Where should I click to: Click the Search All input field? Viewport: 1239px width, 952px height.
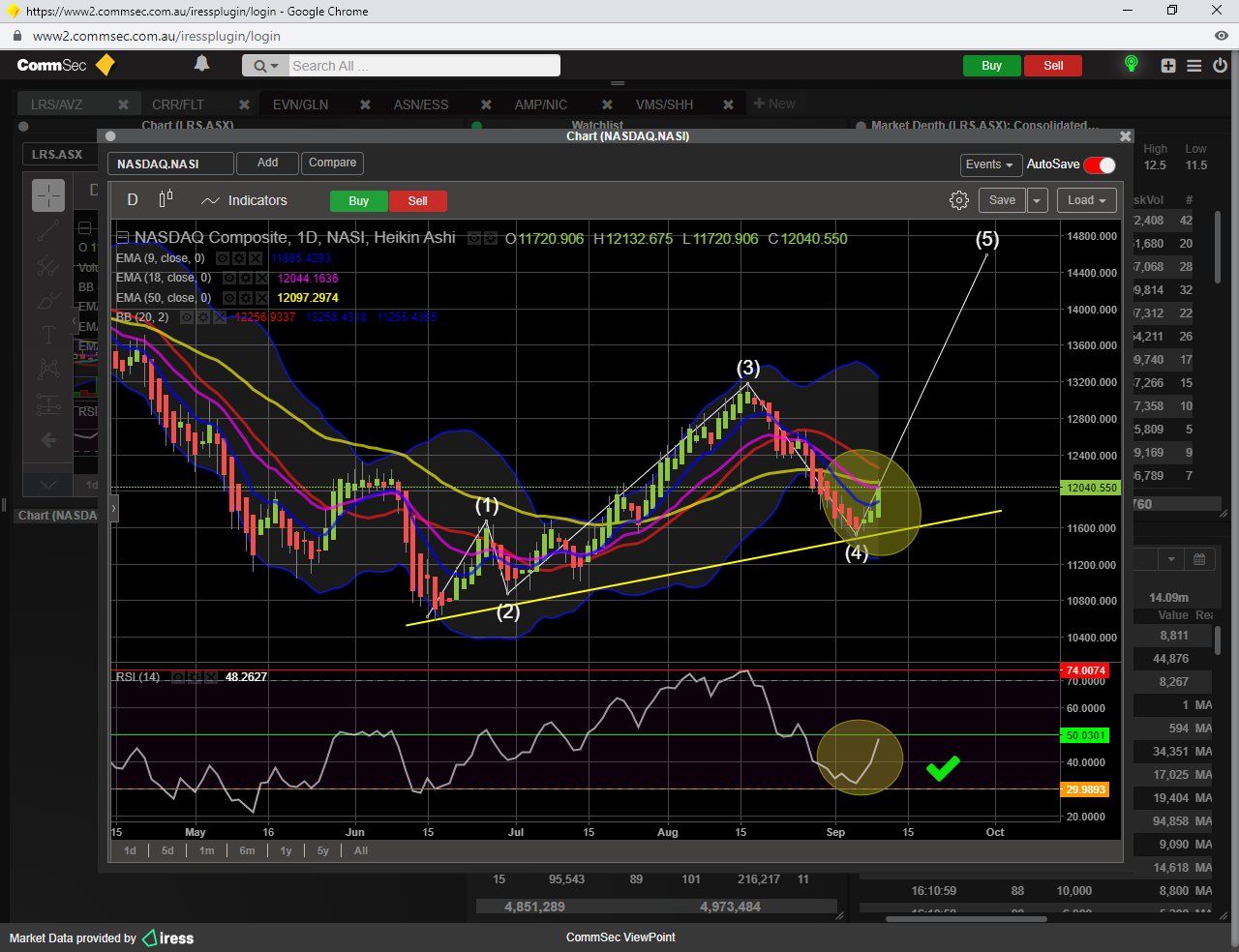click(x=424, y=66)
